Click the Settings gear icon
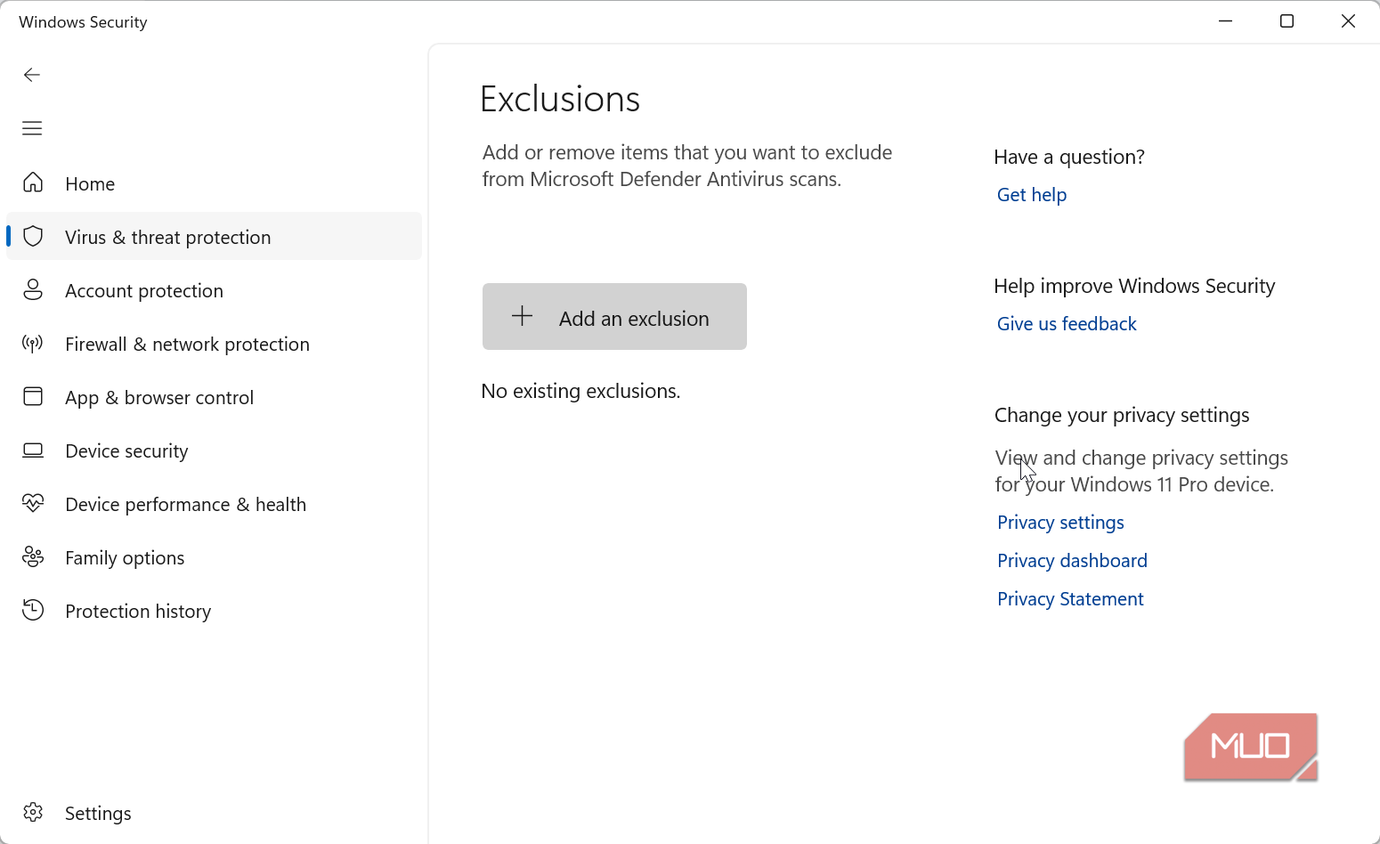 (33, 813)
